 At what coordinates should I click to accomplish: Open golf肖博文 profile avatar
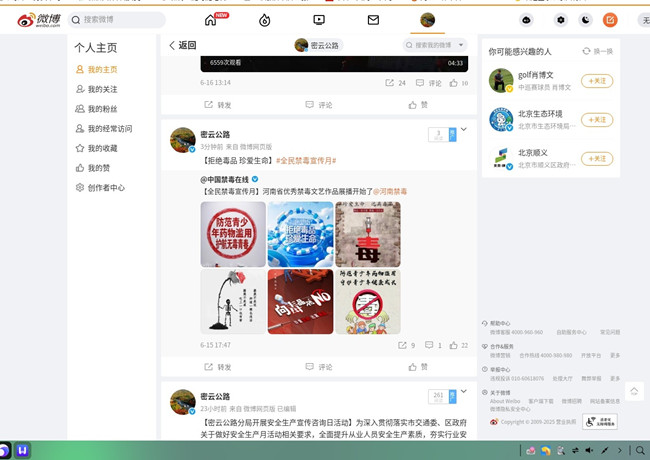pyautogui.click(x=501, y=80)
